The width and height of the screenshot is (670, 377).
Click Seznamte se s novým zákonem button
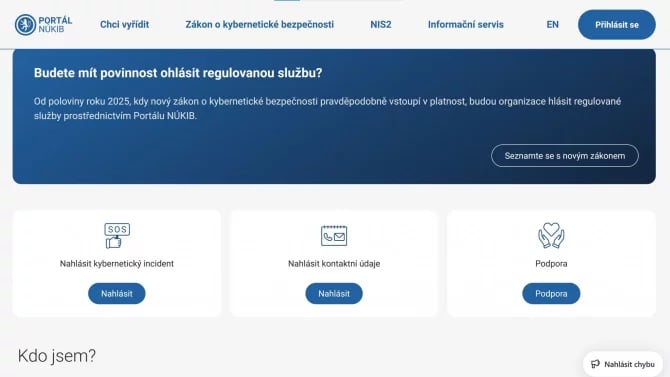point(565,156)
